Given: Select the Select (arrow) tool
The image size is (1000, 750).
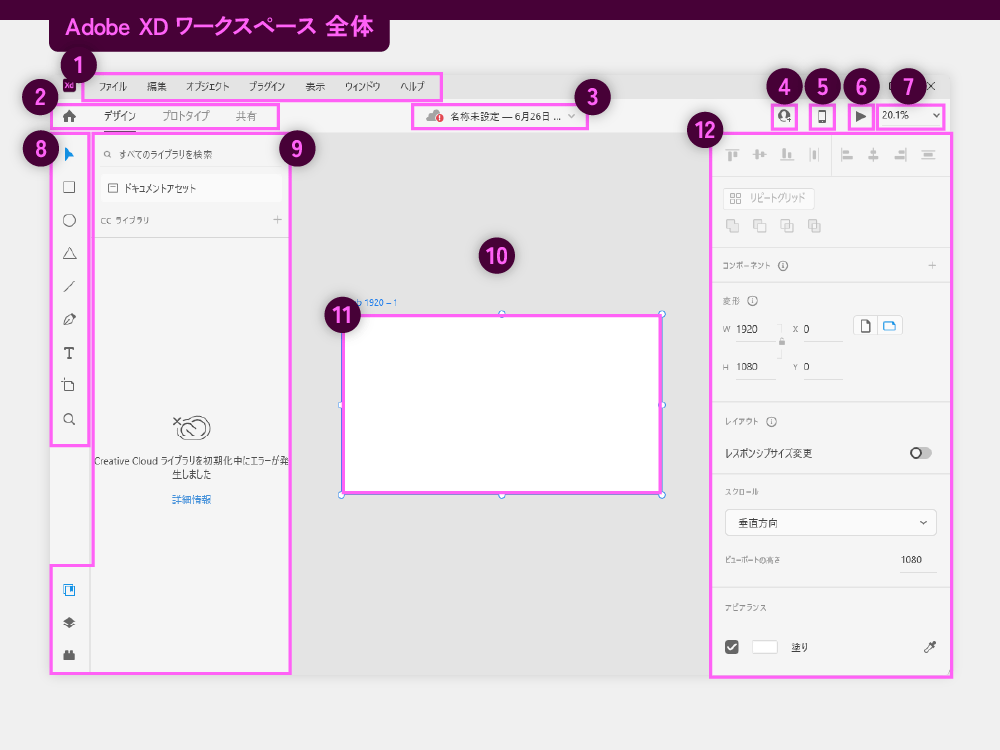Looking at the screenshot, I should pos(69,154).
